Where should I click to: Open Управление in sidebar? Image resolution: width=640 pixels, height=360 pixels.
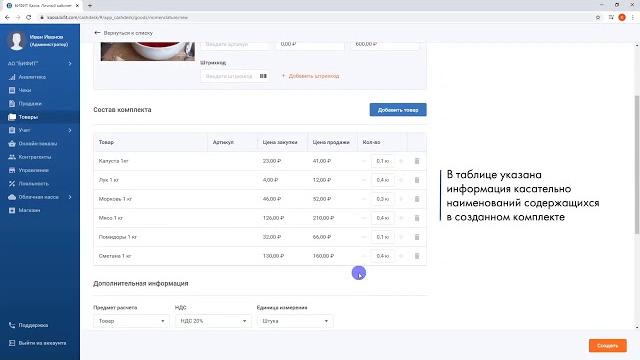click(x=33, y=170)
